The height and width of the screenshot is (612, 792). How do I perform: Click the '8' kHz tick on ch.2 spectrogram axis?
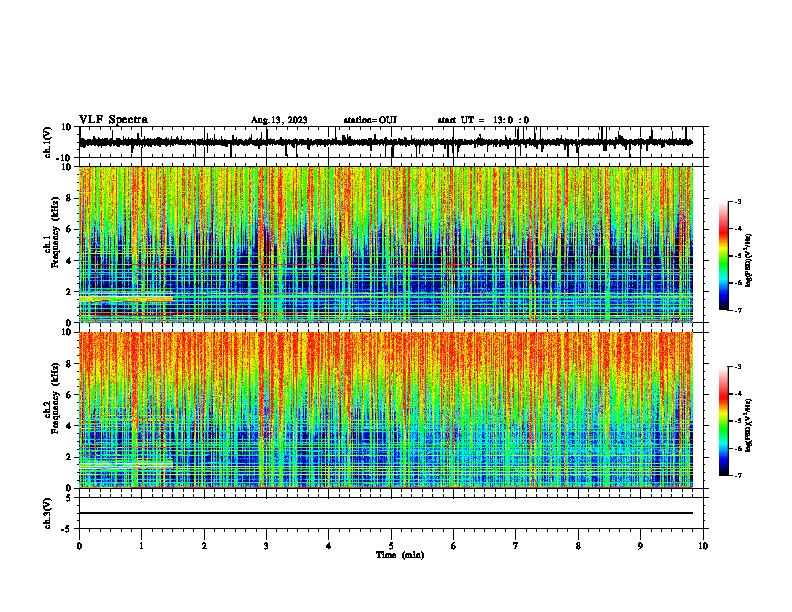[x=69, y=364]
